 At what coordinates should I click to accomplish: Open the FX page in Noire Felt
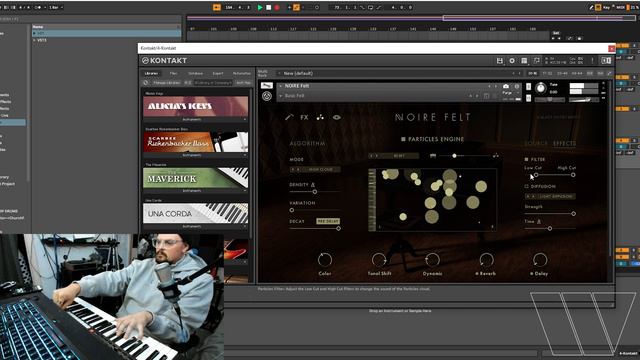click(304, 118)
